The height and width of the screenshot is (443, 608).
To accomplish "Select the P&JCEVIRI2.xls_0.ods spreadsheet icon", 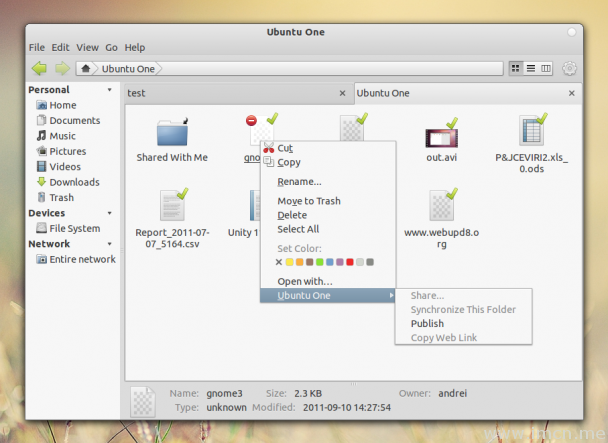I will point(532,130).
